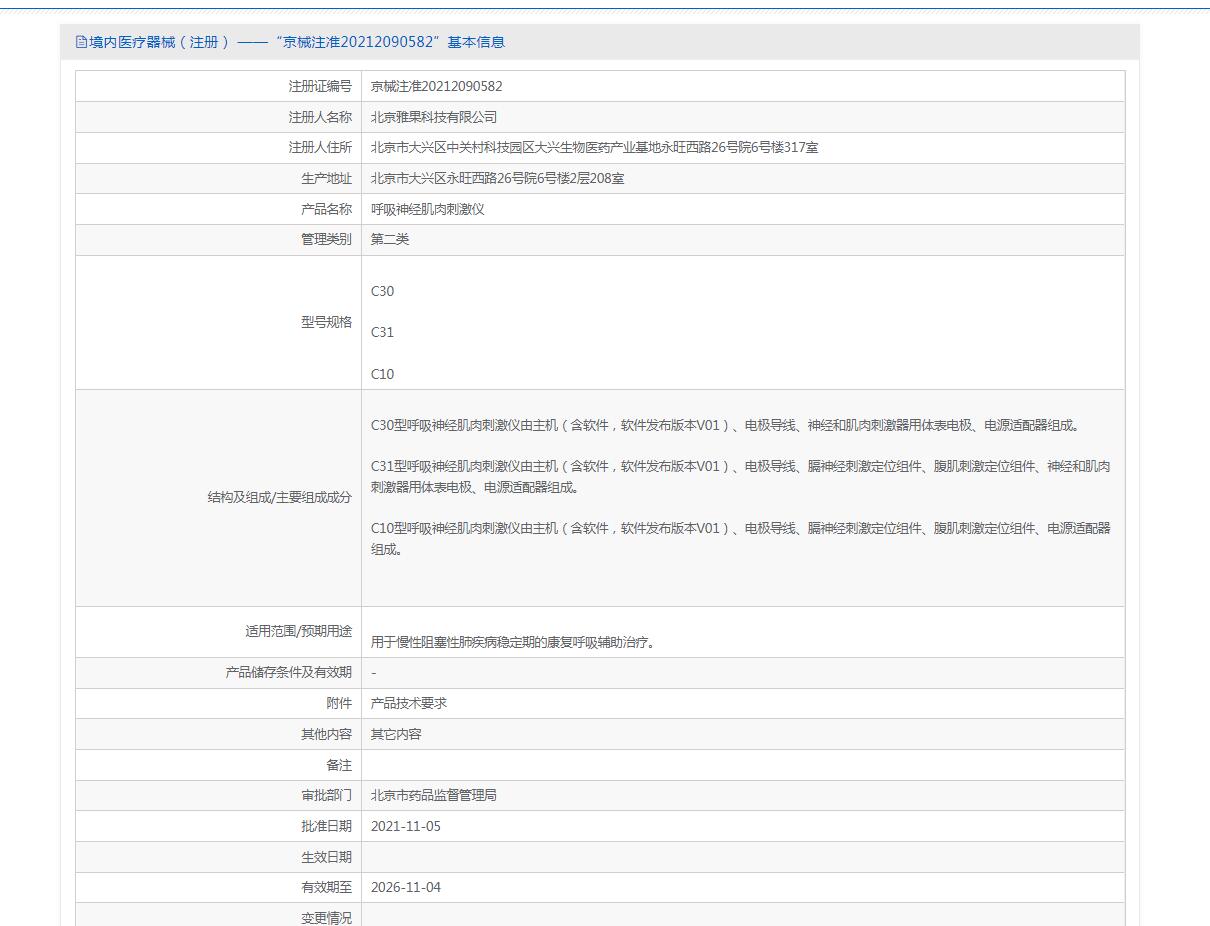Click the C30型 structure description paragraph
This screenshot has height=926, width=1210.
tap(725, 425)
